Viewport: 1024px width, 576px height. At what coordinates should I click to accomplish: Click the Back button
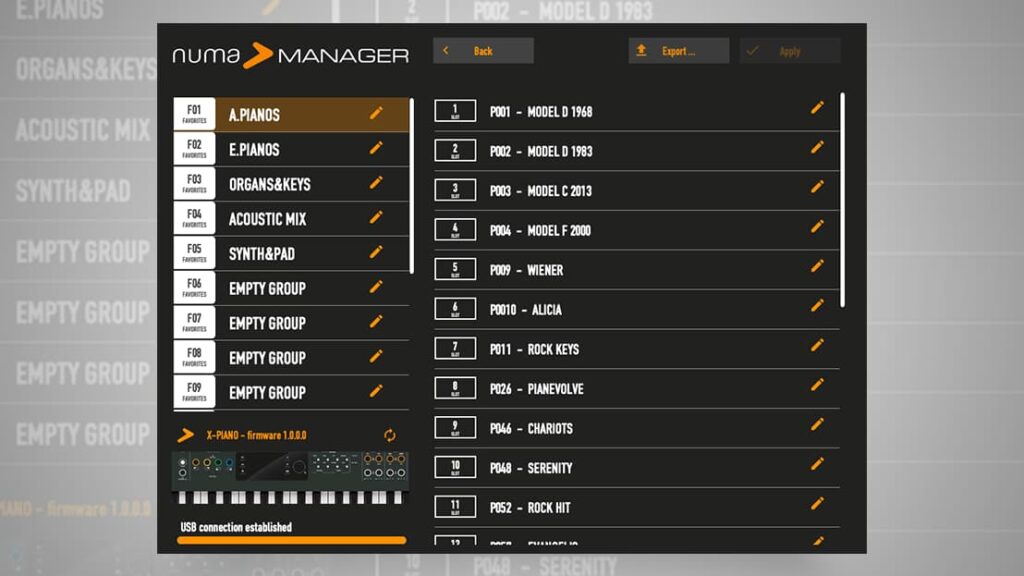pos(483,51)
